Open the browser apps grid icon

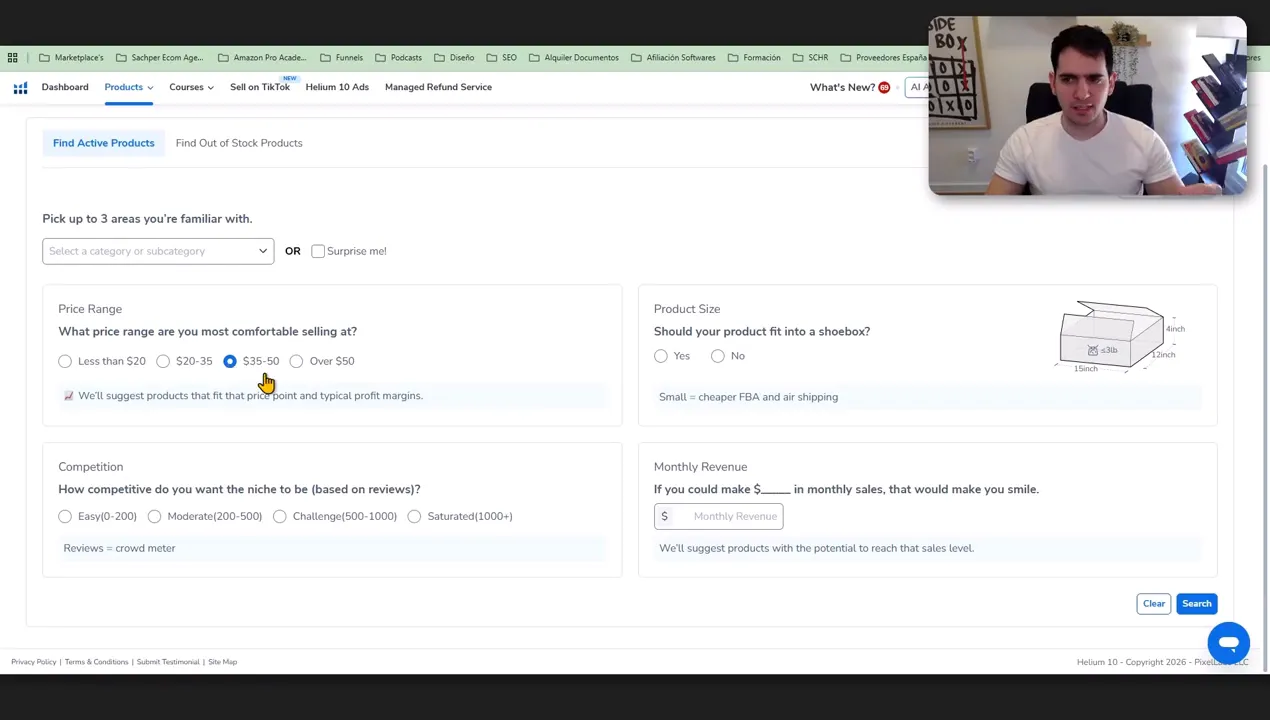tap(12, 58)
